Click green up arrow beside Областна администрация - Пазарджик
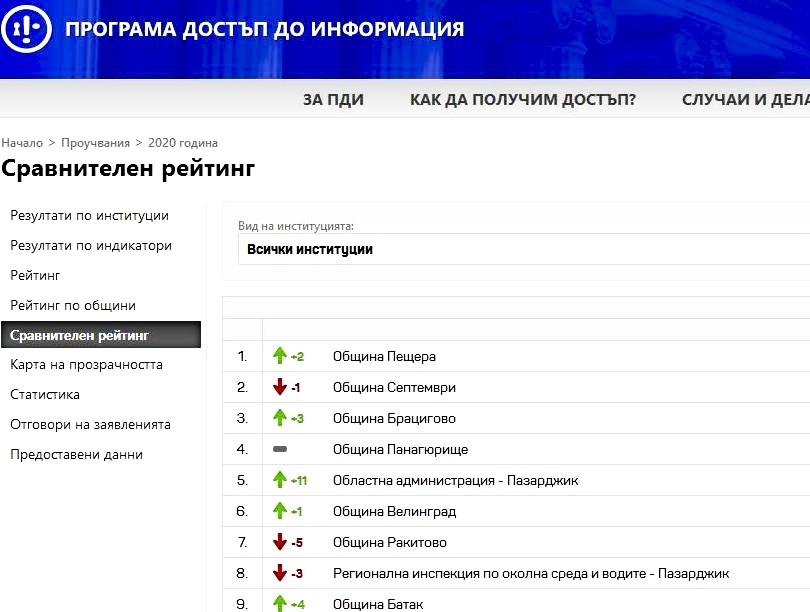Screen dimensions: 810x612 pyautogui.click(x=279, y=480)
